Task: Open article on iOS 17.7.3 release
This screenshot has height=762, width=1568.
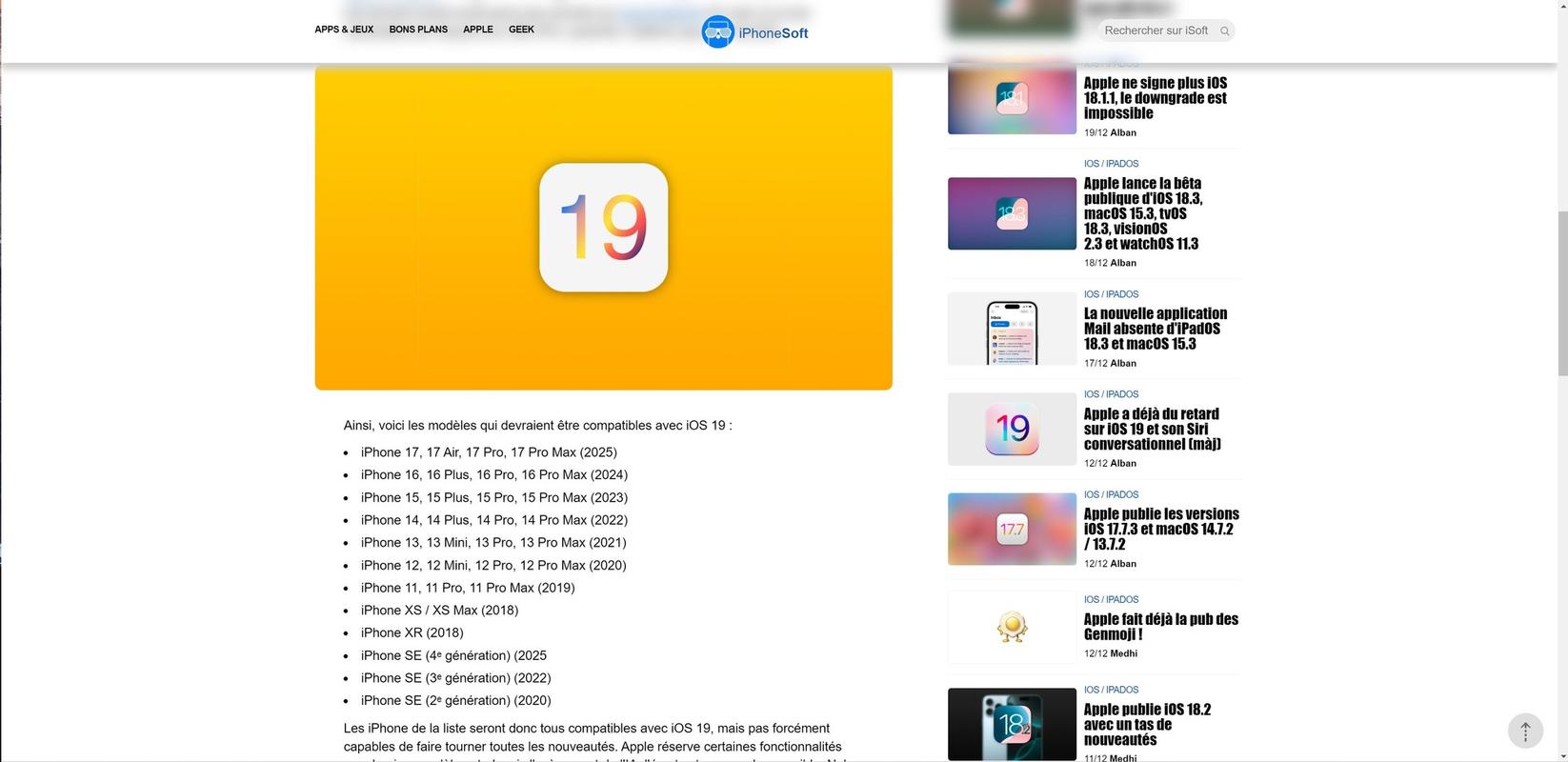Action: 1161,529
